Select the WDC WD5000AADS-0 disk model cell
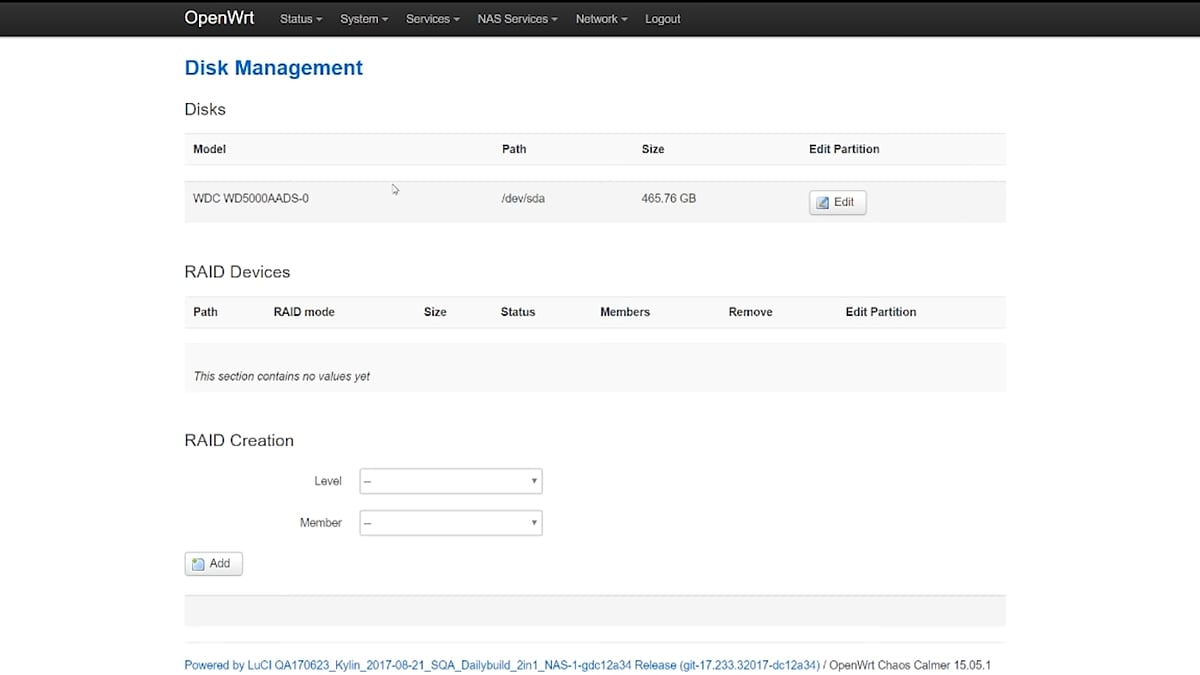This screenshot has height=675, width=1200. point(251,199)
